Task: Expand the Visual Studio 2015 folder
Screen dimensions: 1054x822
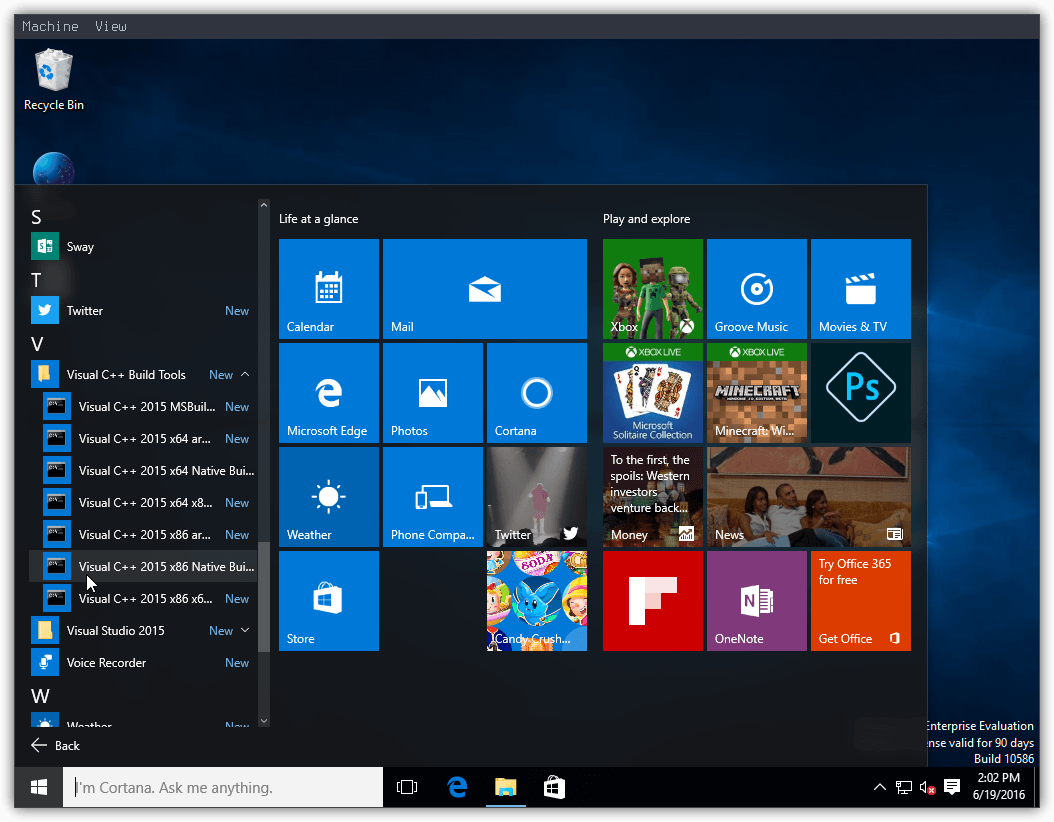Action: [143, 630]
